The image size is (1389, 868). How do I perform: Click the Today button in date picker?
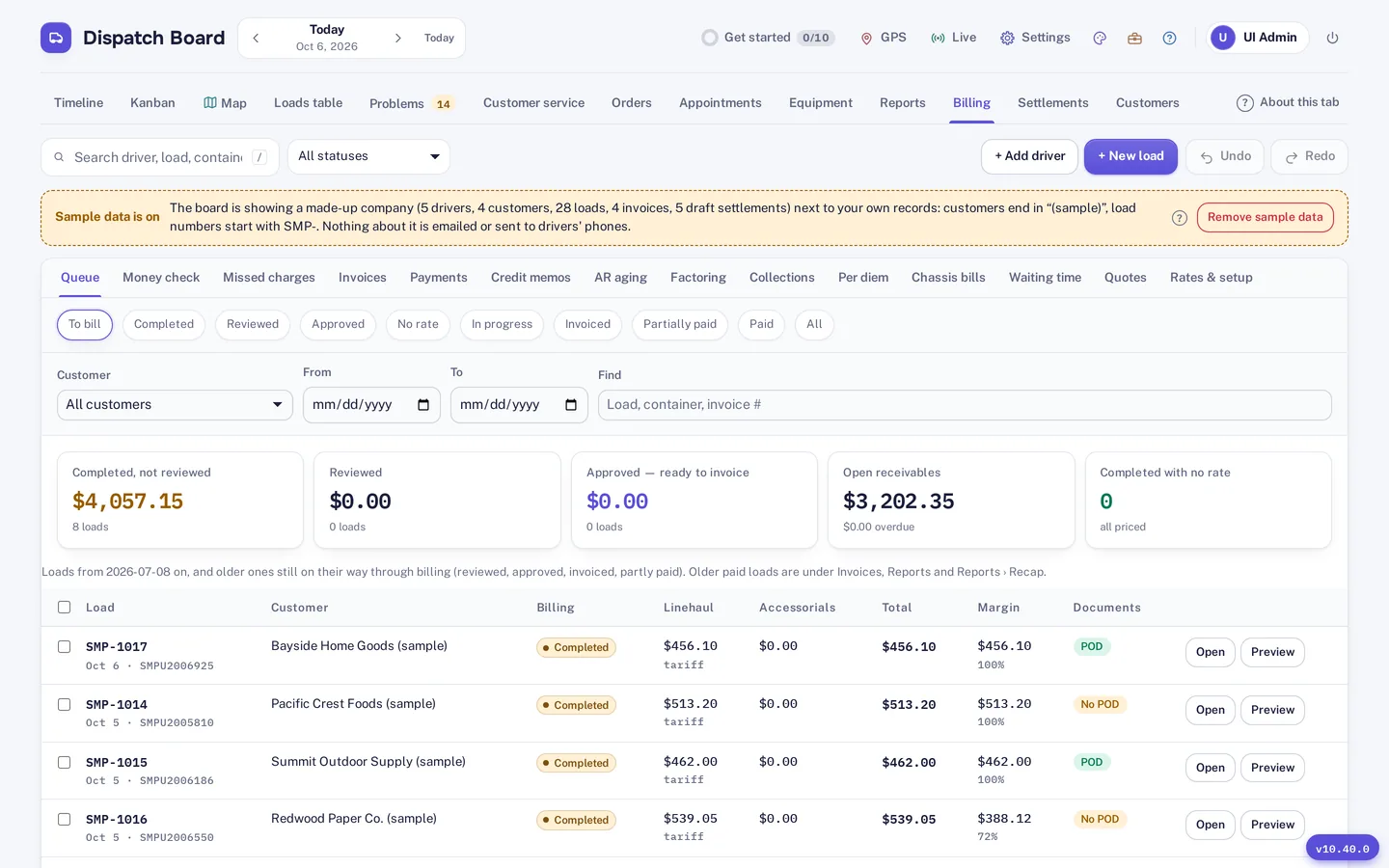click(439, 39)
